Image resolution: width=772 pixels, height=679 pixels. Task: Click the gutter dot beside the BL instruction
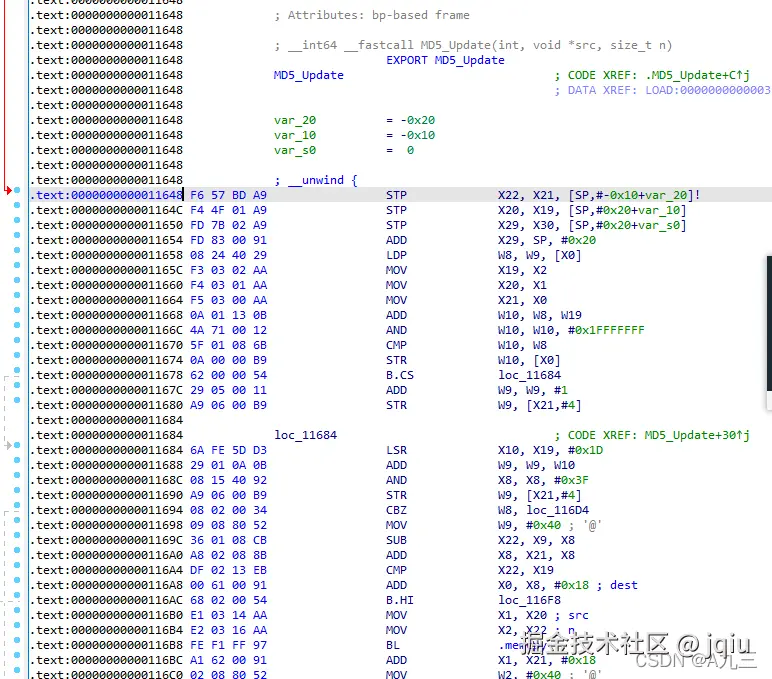click(x=17, y=640)
